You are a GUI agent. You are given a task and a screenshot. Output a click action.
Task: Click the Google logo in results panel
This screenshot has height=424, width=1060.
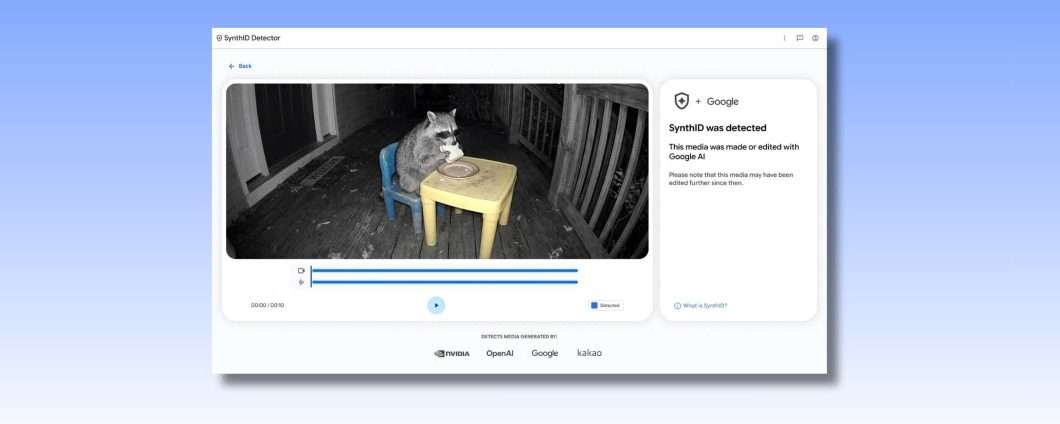[x=723, y=101]
